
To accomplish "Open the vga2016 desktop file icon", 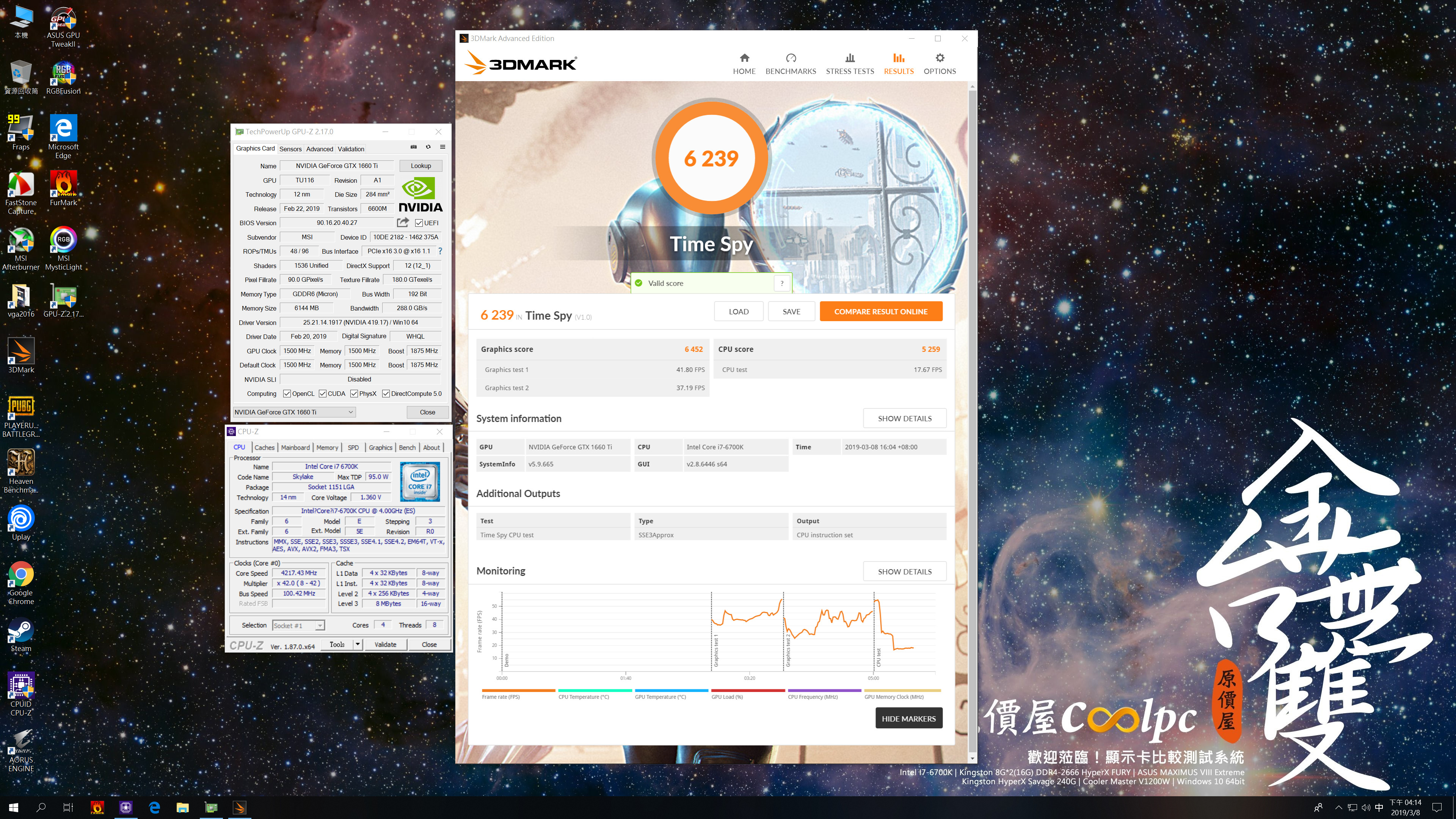I will (x=21, y=300).
